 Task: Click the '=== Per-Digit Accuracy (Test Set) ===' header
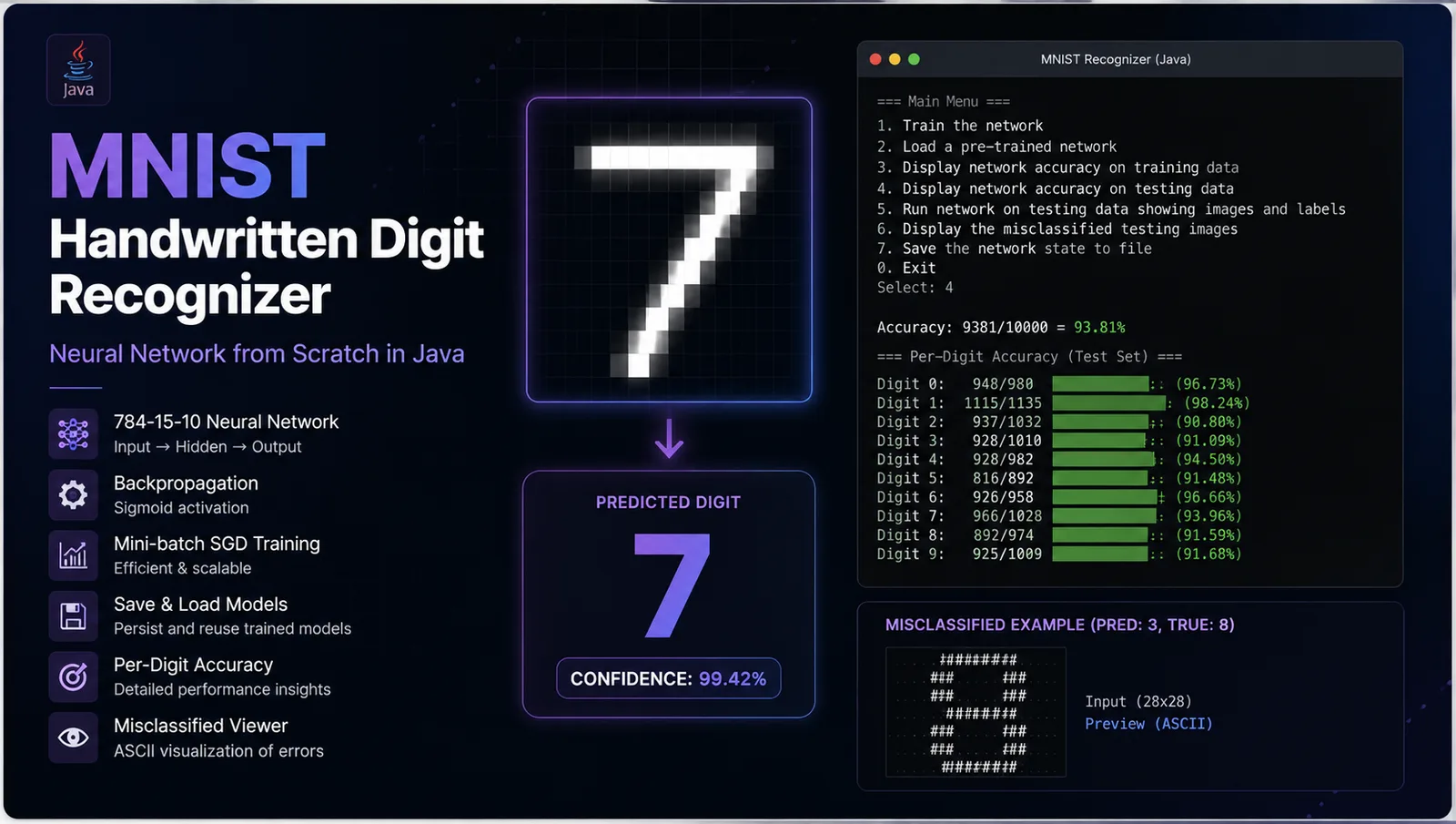point(1029,357)
